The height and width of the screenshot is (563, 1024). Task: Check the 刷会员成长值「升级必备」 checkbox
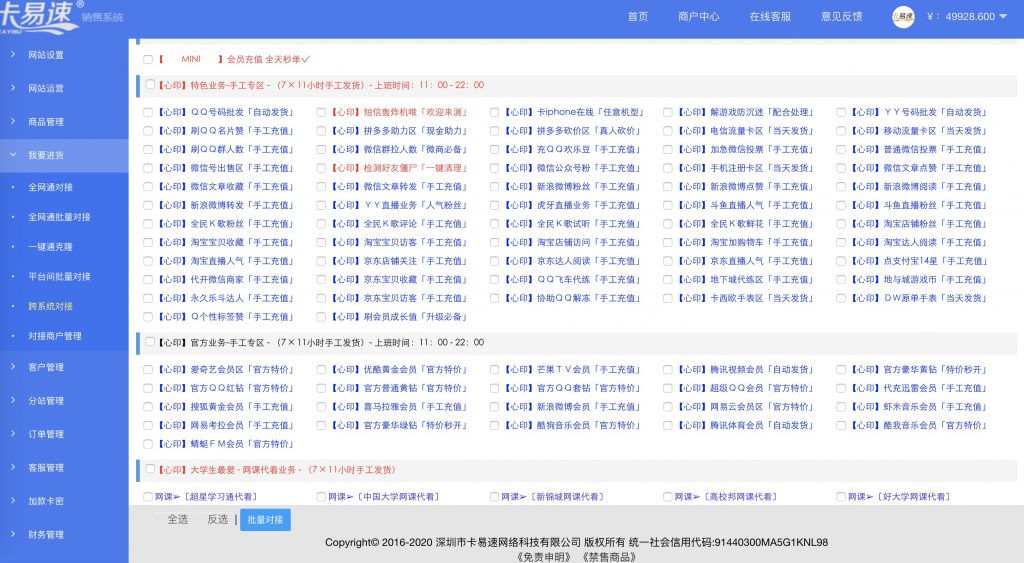pos(321,317)
